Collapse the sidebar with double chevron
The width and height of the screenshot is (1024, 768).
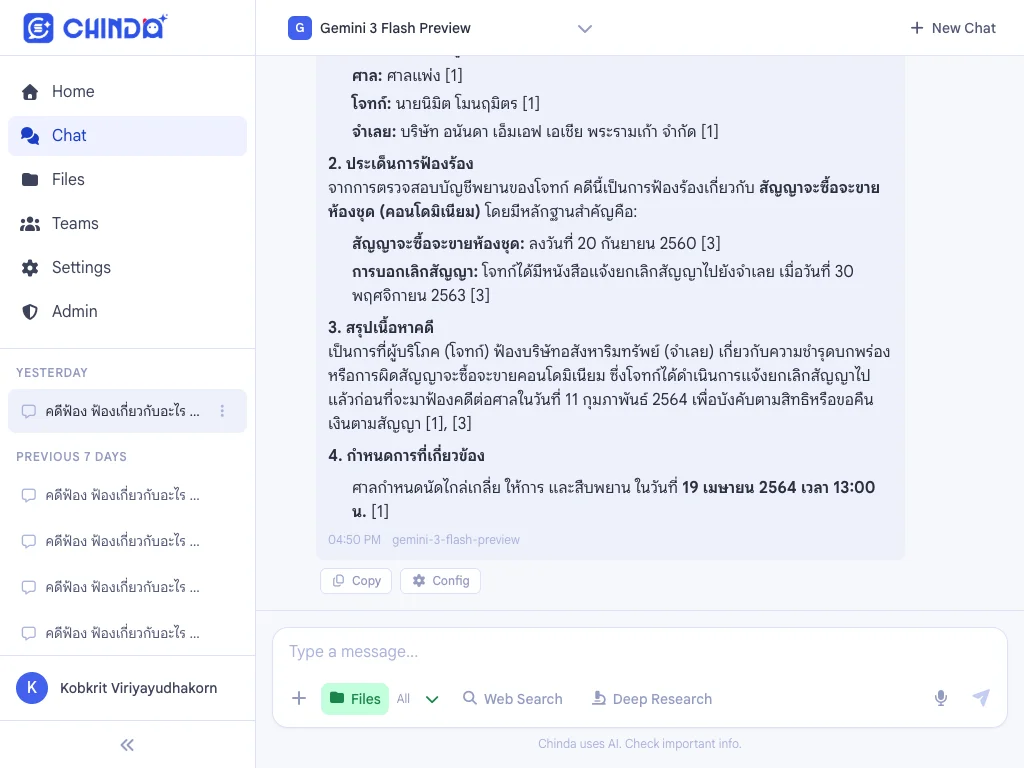point(127,745)
